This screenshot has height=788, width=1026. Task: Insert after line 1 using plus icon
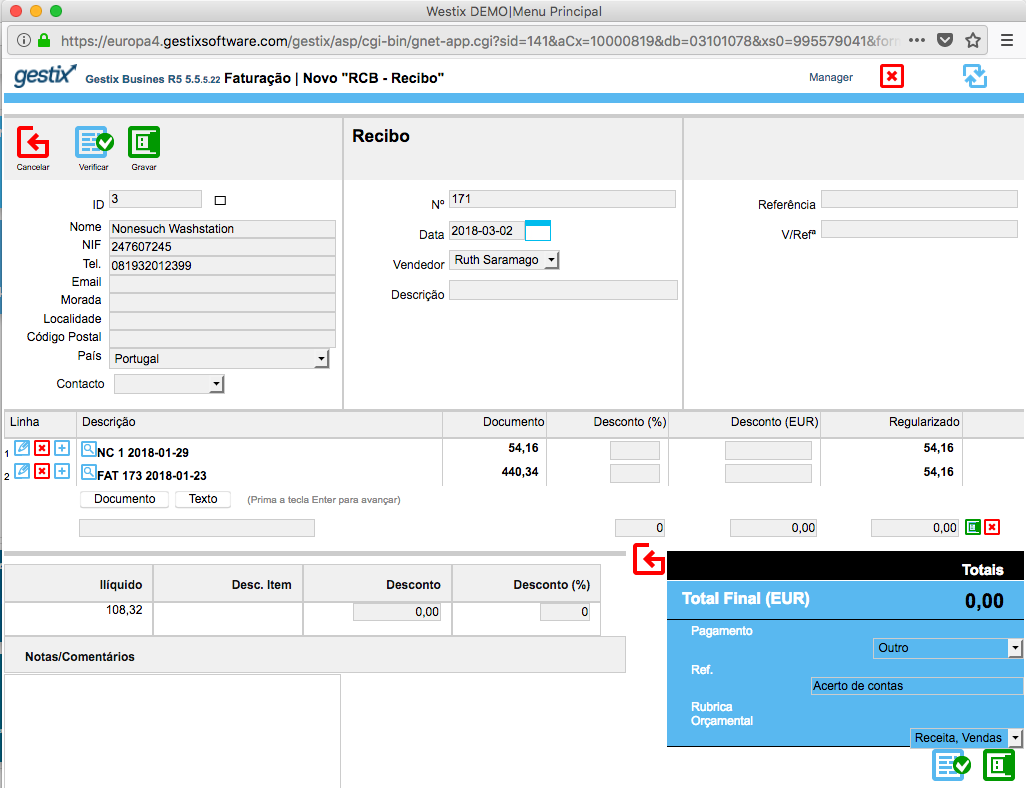(62, 448)
